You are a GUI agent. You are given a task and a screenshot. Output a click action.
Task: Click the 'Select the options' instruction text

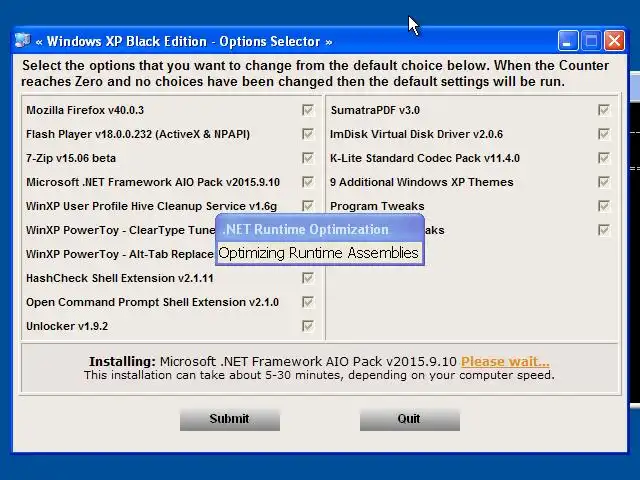[315, 73]
